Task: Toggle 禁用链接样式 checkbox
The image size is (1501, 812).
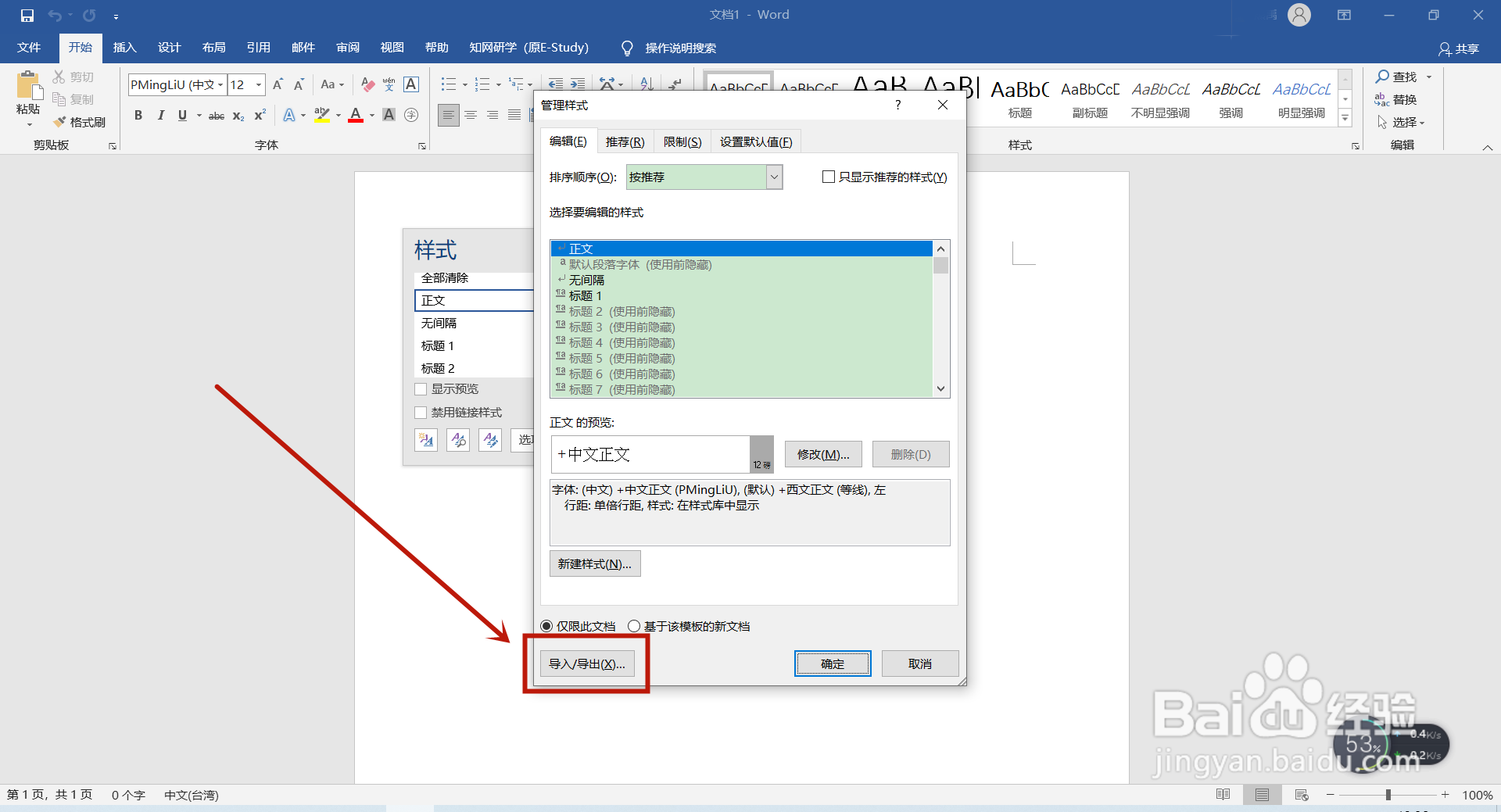Action: point(421,413)
